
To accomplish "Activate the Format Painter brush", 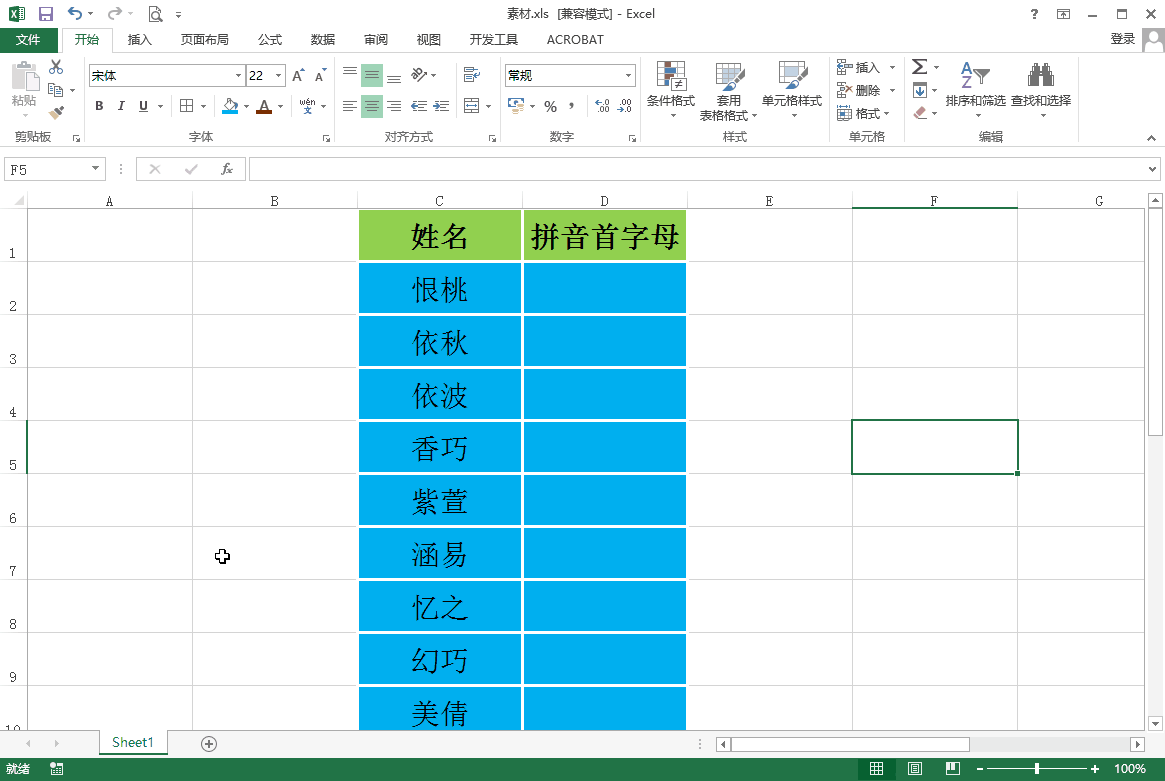I will 56,113.
